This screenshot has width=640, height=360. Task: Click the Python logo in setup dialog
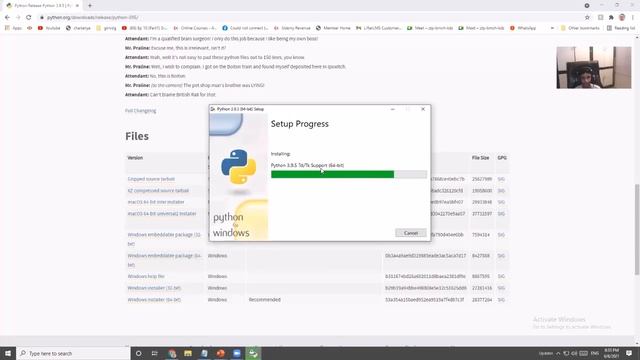tap(239, 167)
